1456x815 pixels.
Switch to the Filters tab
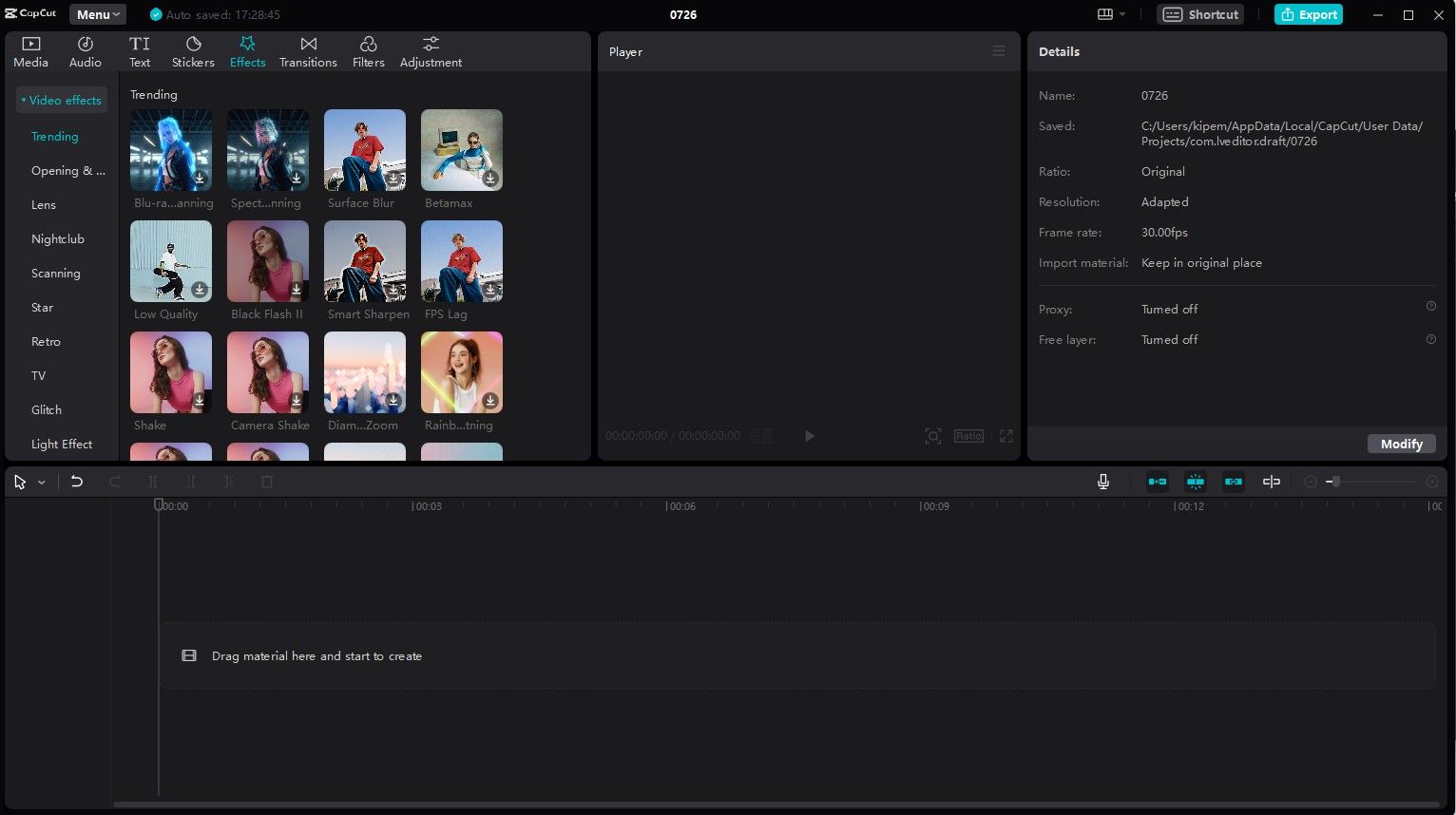369,50
